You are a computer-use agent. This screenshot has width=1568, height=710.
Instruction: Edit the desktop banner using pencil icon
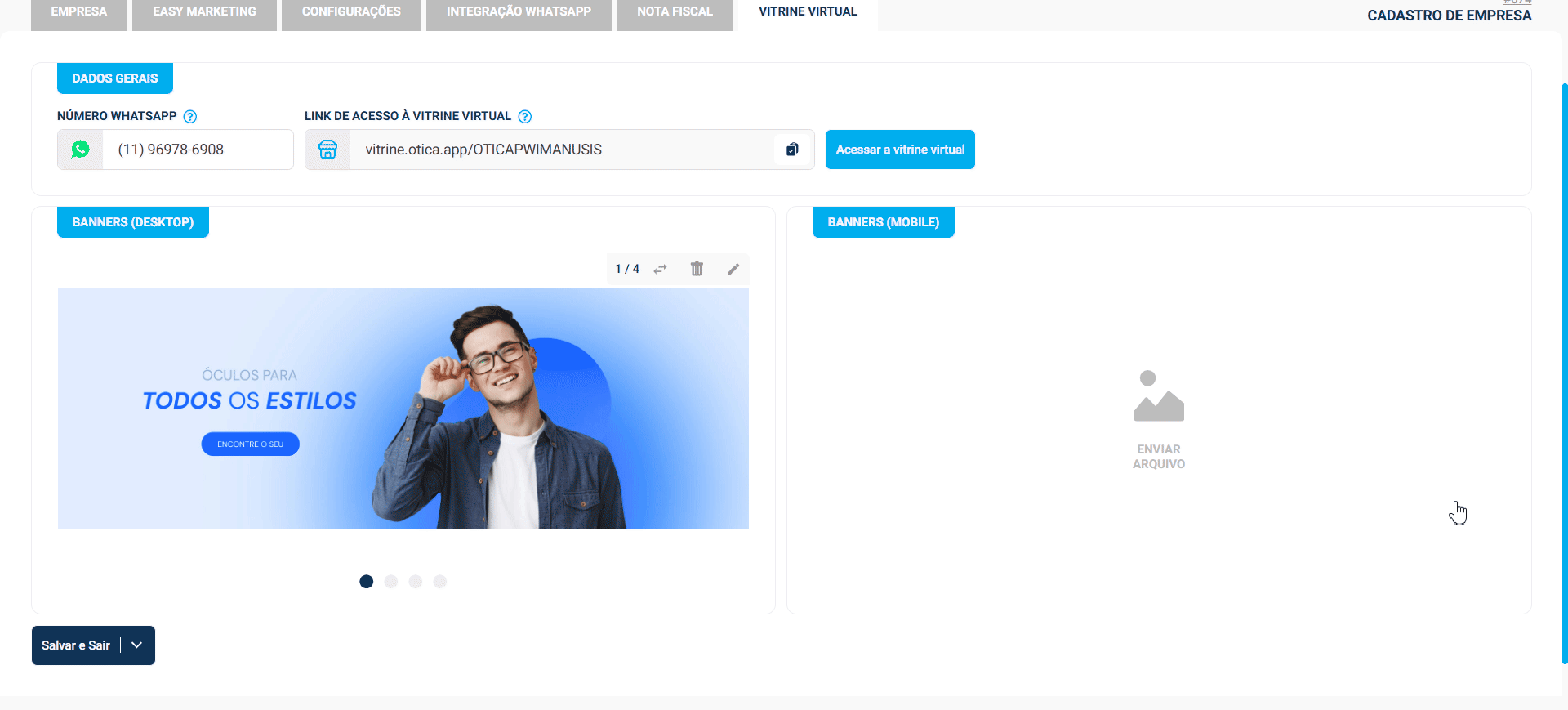pyautogui.click(x=733, y=269)
